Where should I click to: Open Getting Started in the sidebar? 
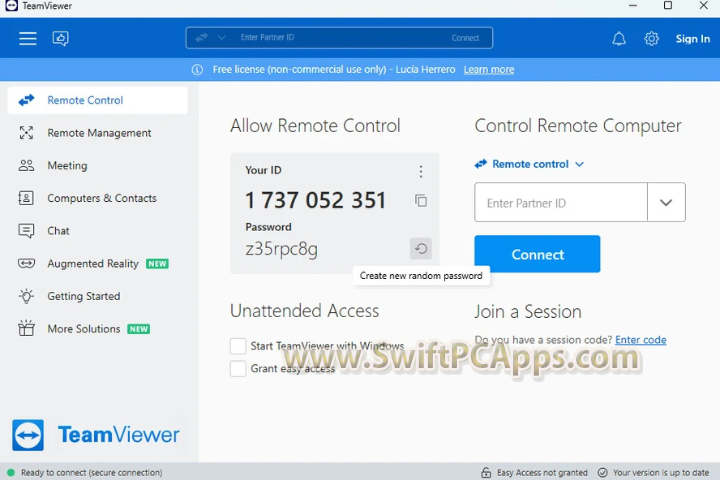pos(98,296)
